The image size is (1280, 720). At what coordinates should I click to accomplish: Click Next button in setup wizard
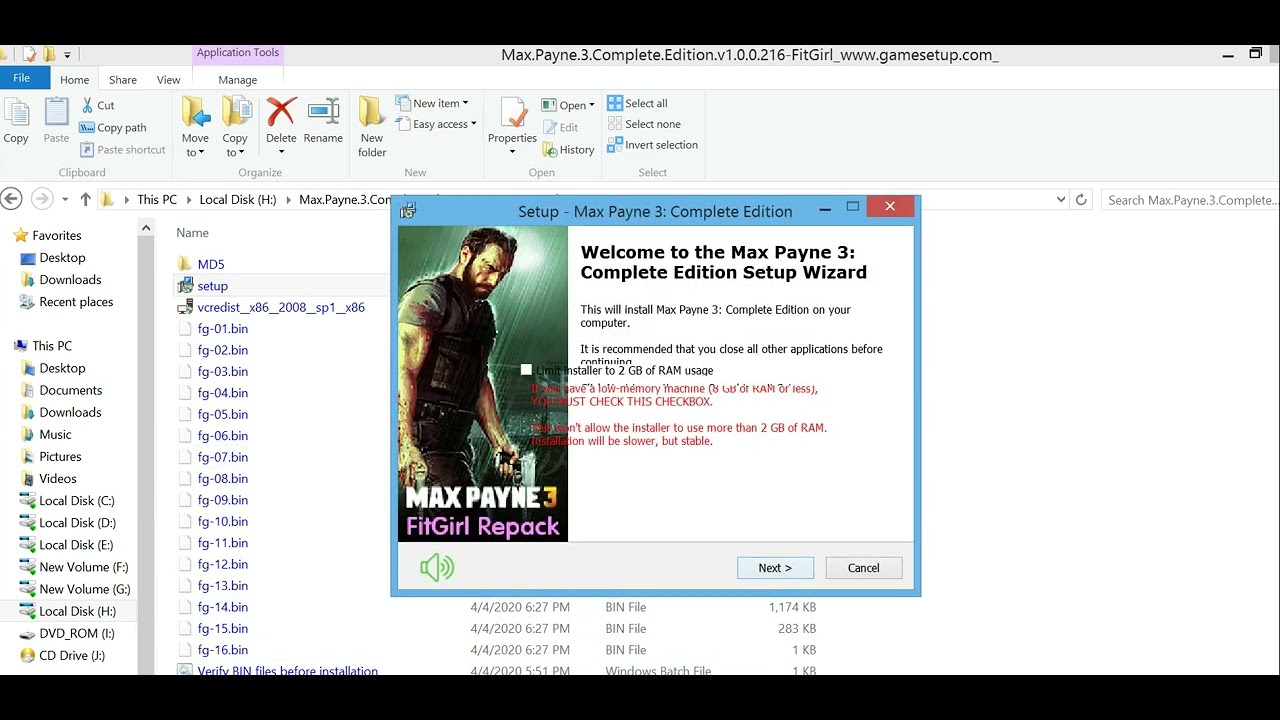(x=775, y=568)
